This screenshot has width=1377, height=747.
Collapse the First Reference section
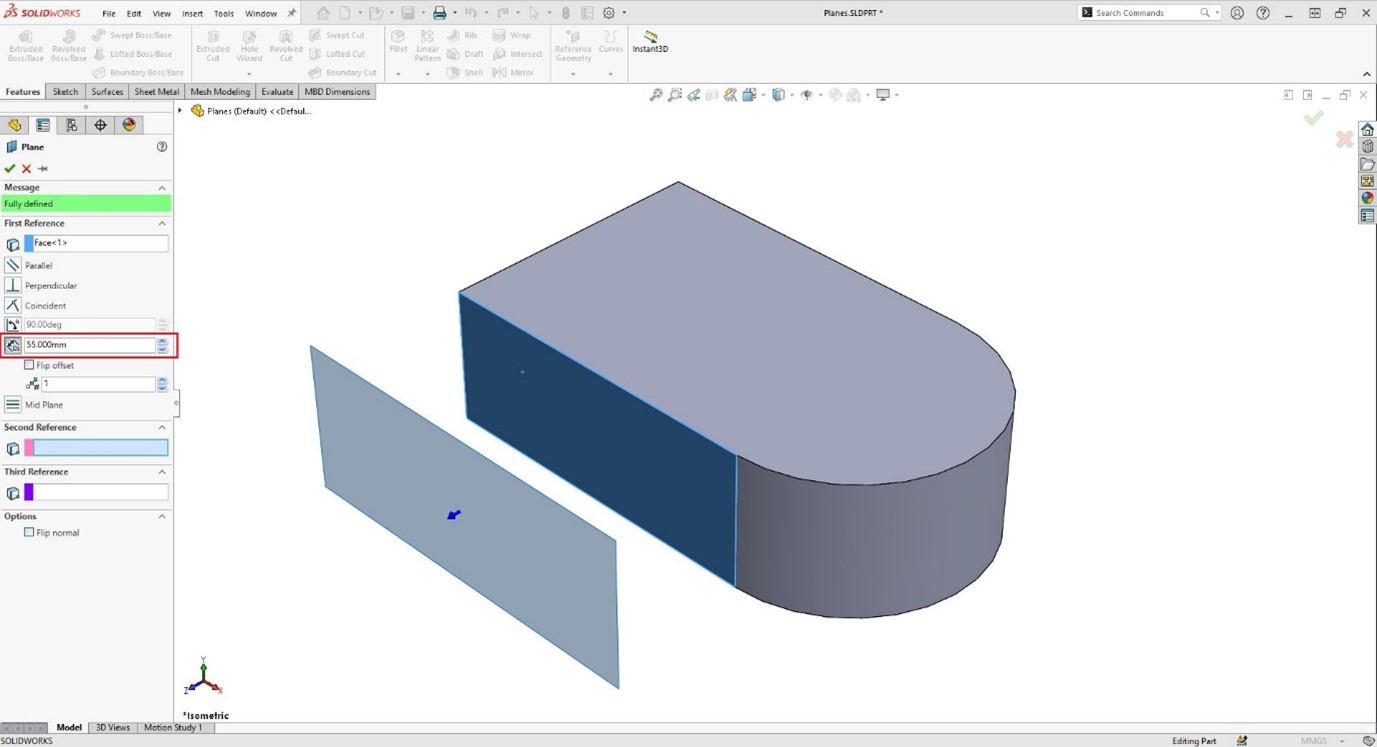(161, 223)
